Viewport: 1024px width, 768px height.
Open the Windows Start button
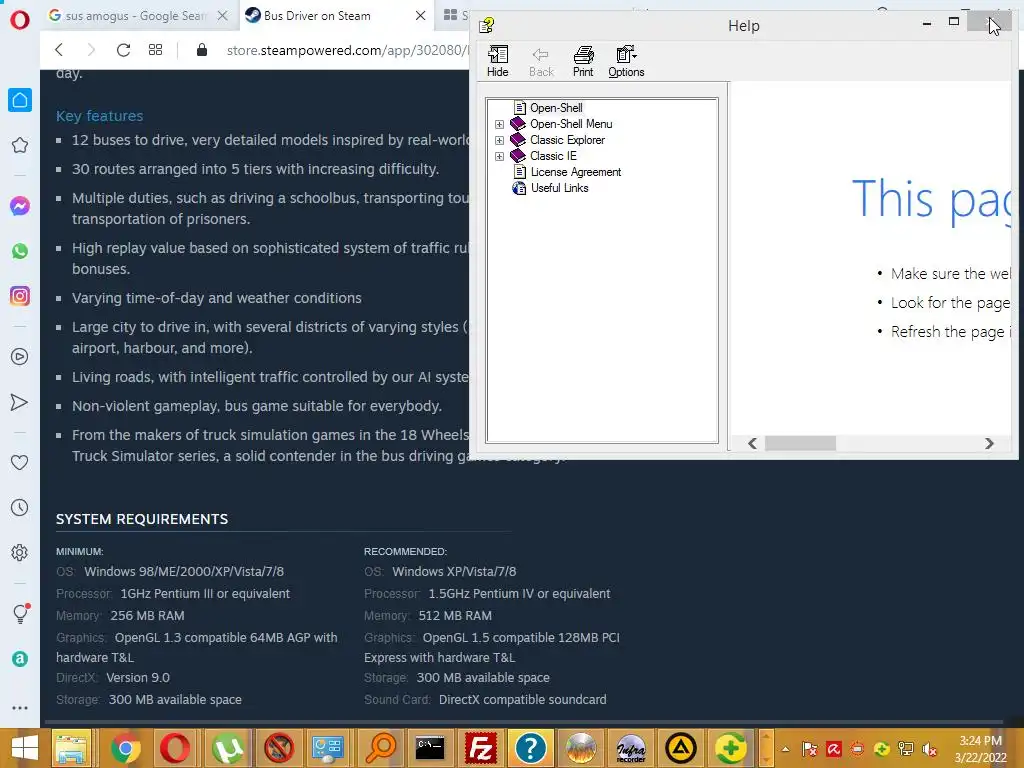point(25,748)
